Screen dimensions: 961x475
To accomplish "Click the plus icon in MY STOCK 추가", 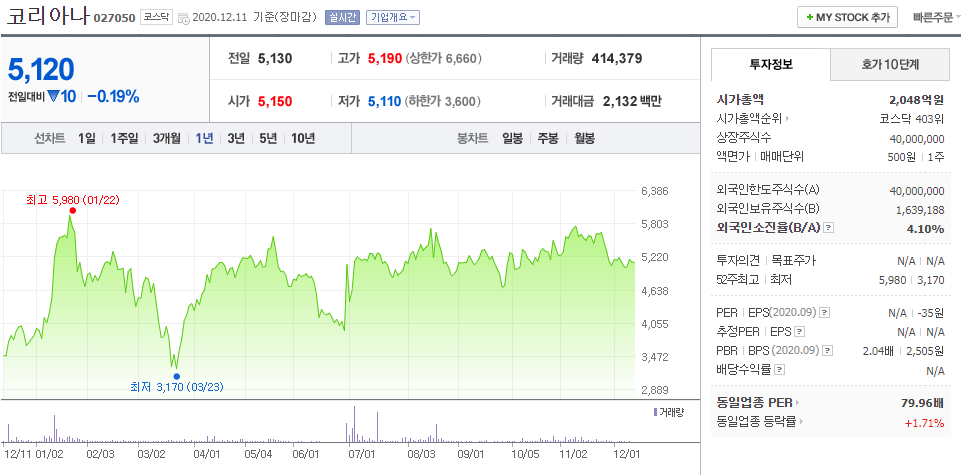I will point(810,18).
